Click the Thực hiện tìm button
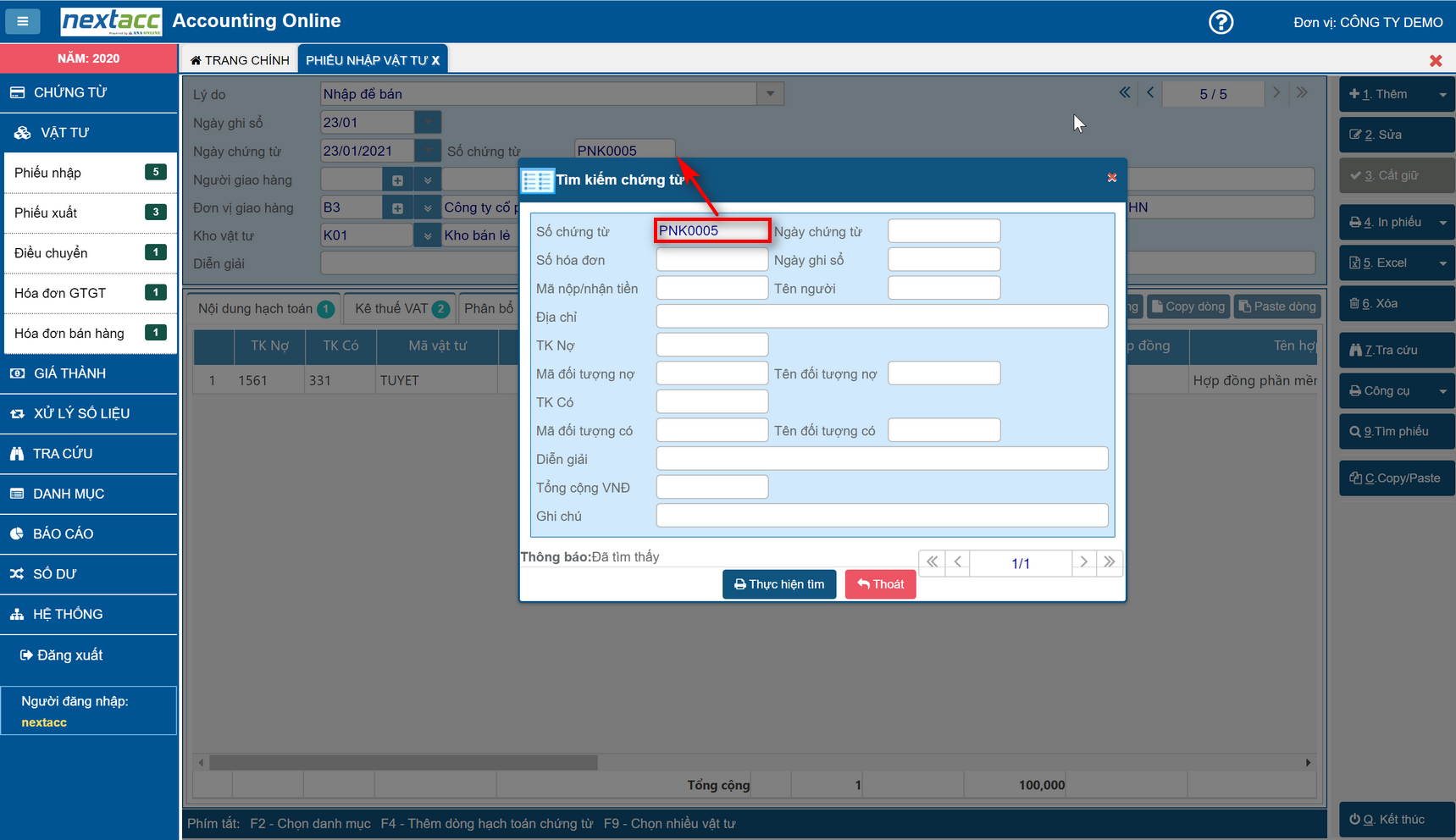The width and height of the screenshot is (1456, 840). (x=778, y=584)
